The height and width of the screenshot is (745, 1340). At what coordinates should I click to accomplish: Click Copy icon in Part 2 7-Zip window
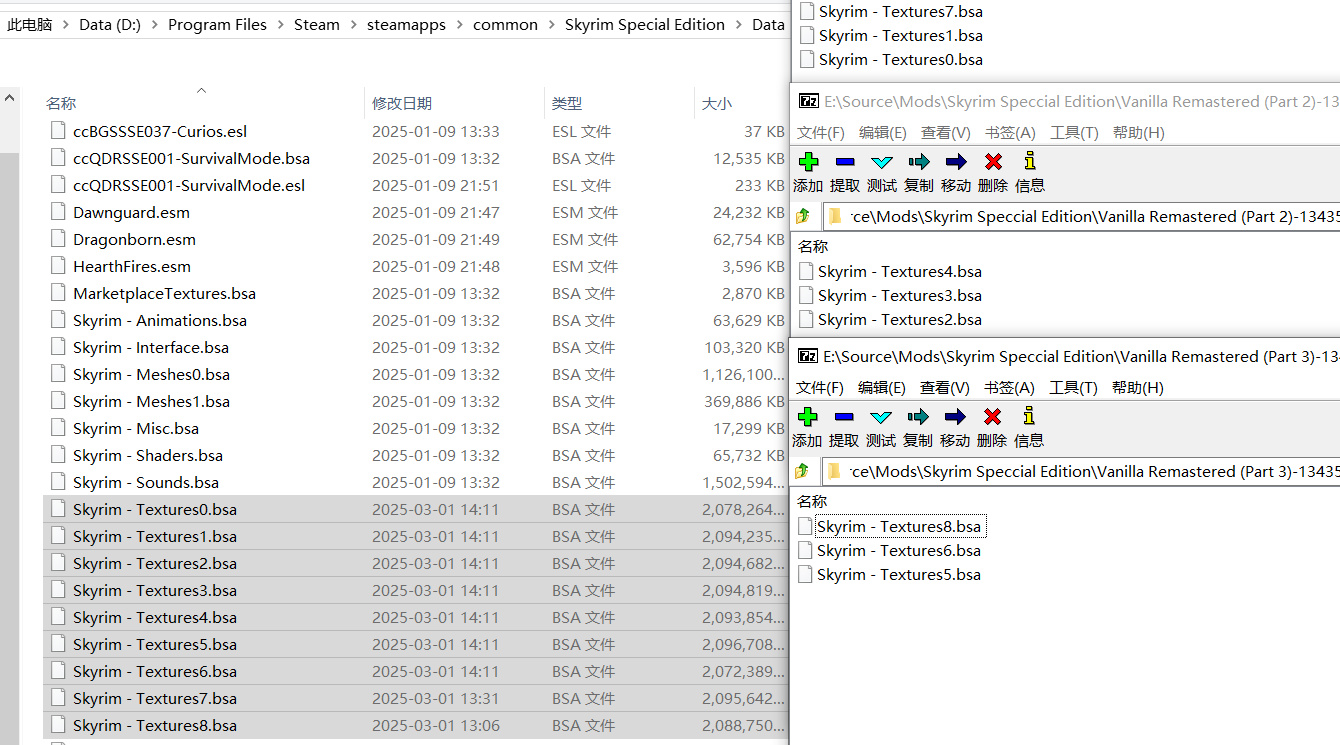click(x=918, y=162)
